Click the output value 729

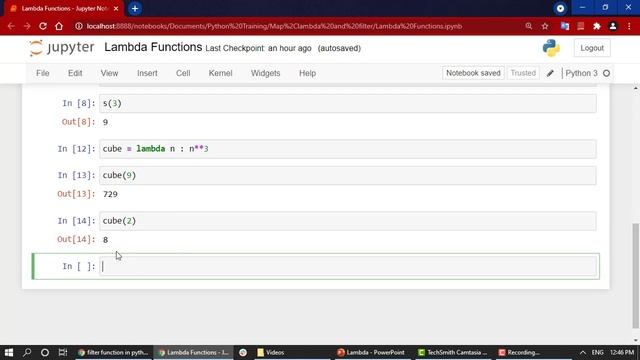coord(110,194)
